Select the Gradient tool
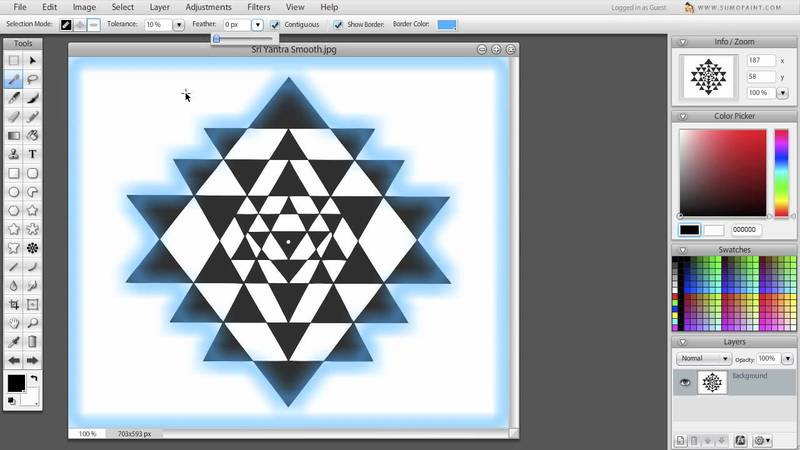The height and width of the screenshot is (450, 800). 14,136
